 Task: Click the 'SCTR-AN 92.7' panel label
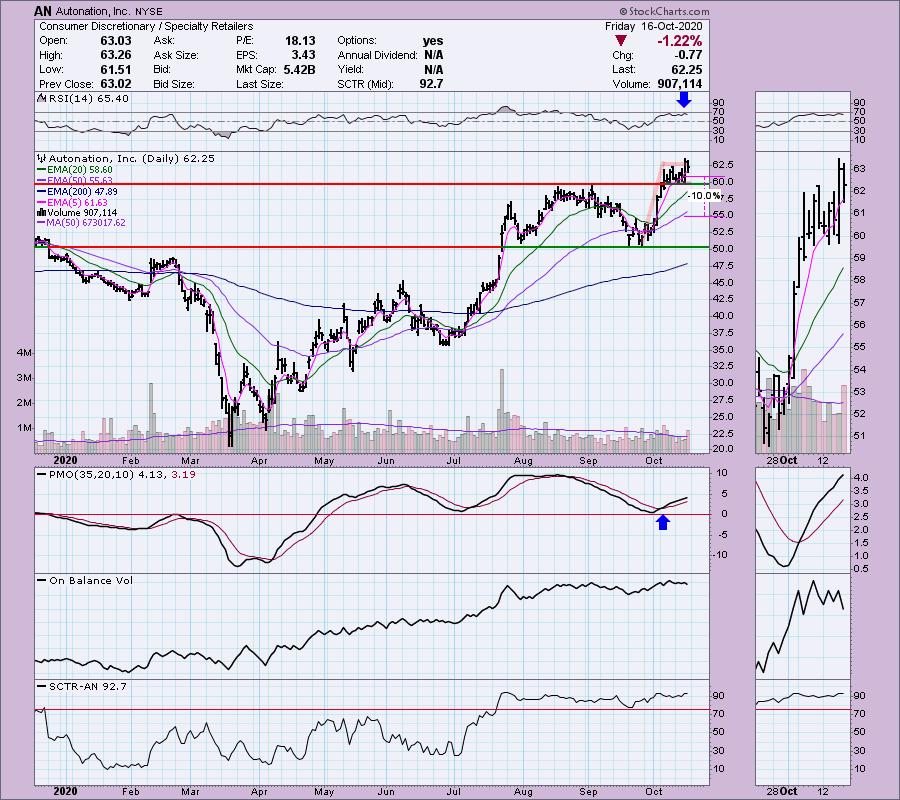(x=88, y=687)
